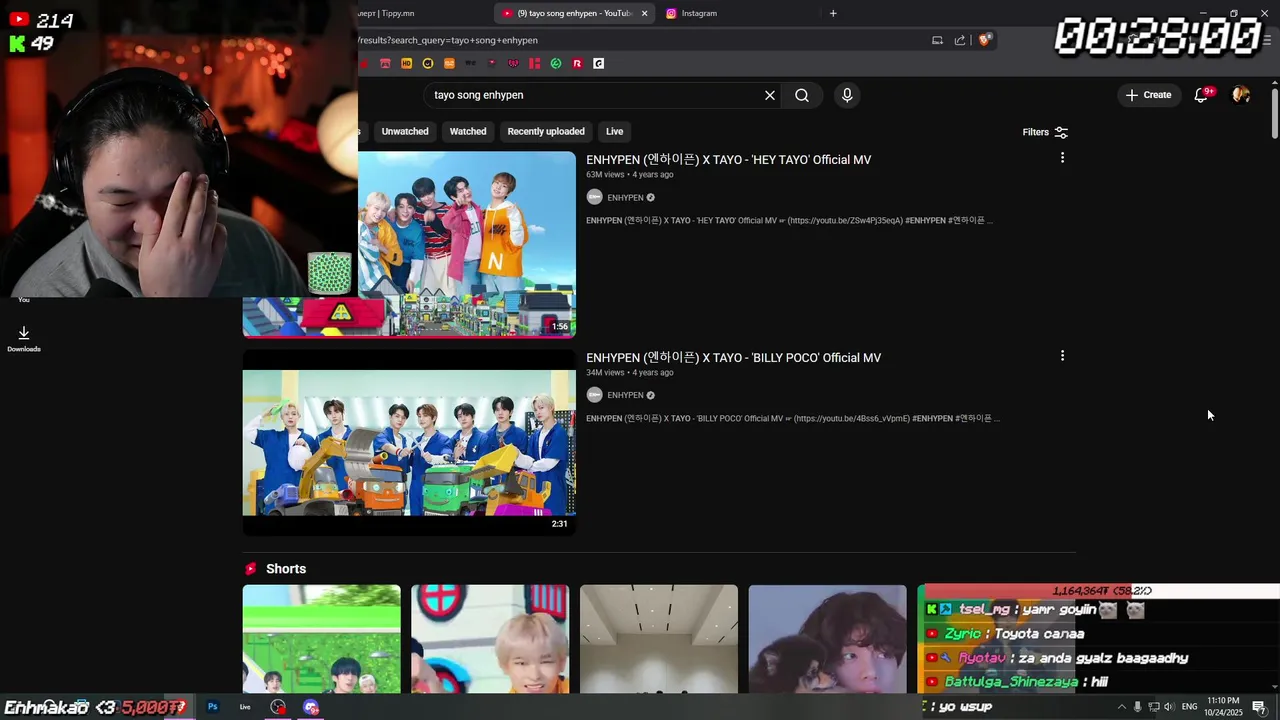The height and width of the screenshot is (720, 1280).
Task: Open the orange HD bookmark
Action: point(406,63)
